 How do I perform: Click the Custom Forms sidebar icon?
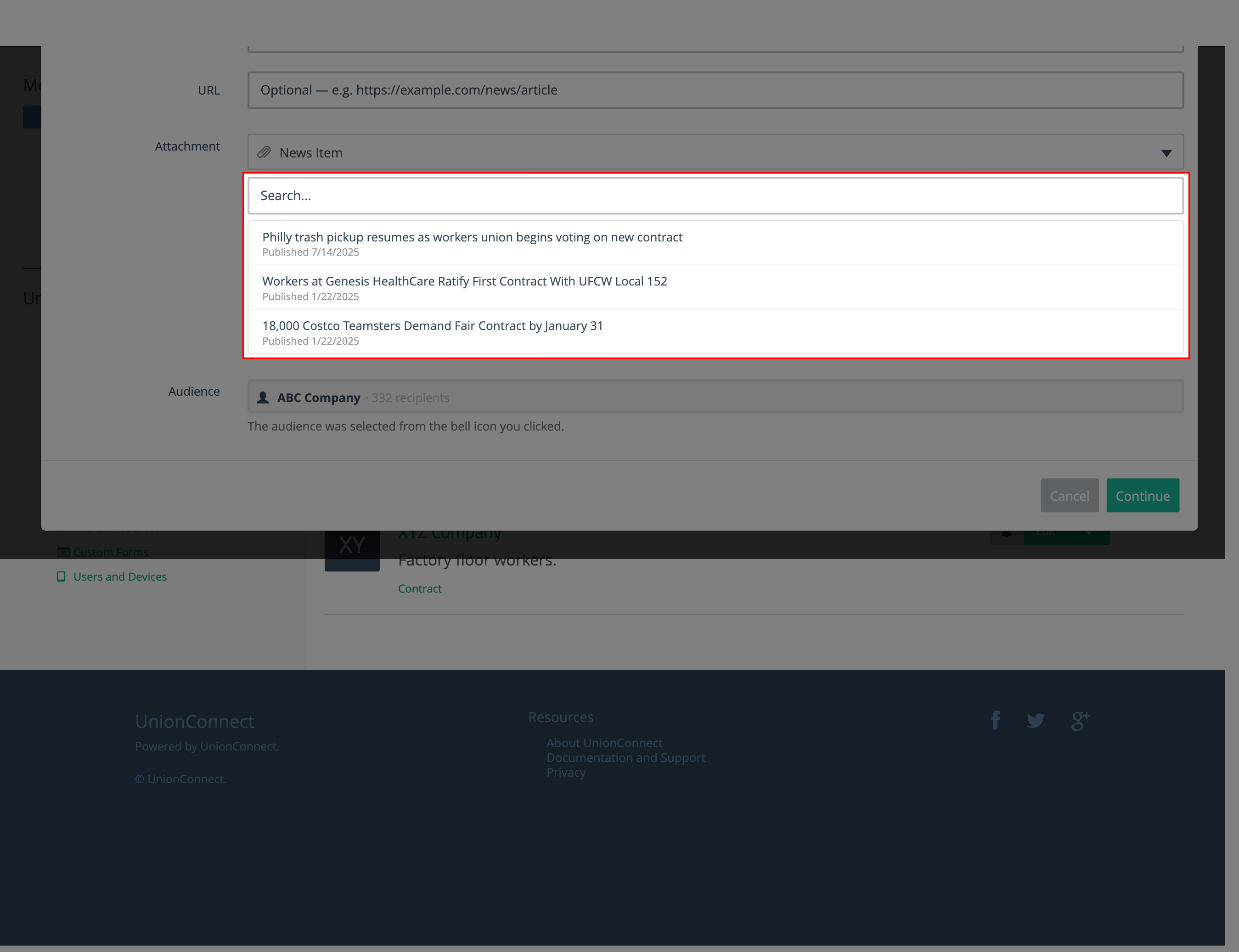click(63, 552)
